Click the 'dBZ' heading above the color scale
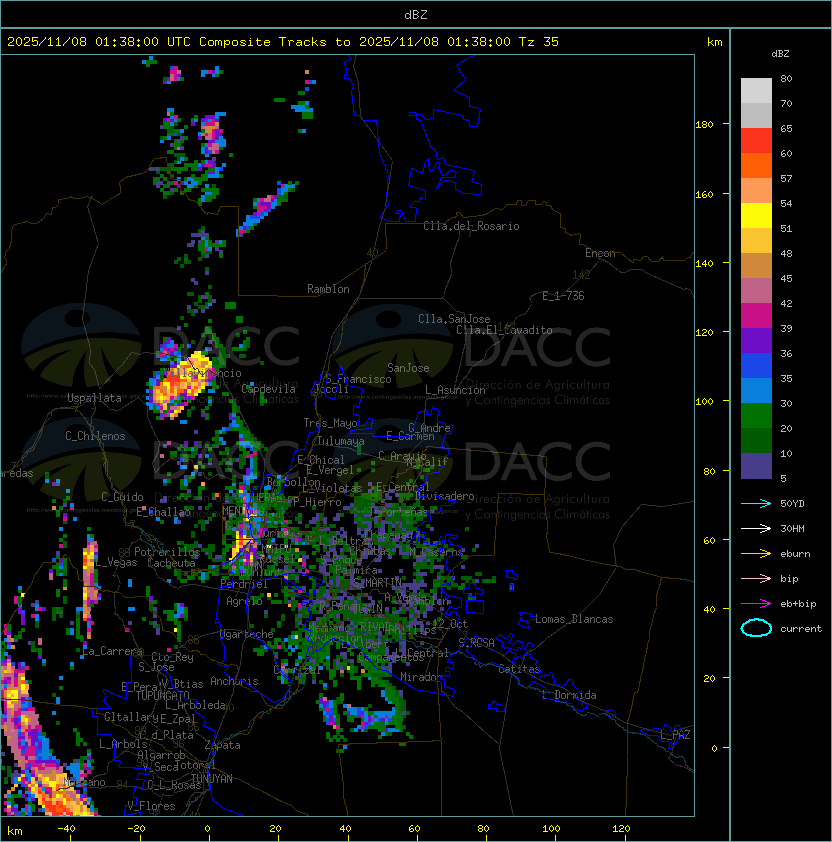The width and height of the screenshot is (832, 842). tap(780, 54)
